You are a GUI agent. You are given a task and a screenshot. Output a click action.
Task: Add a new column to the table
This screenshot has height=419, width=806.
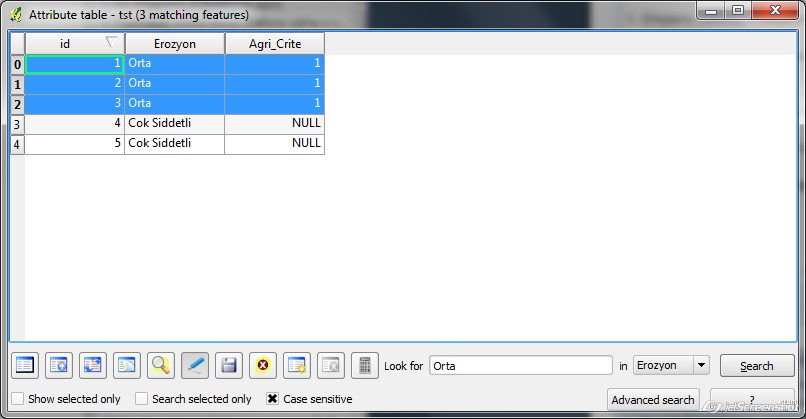pos(297,366)
